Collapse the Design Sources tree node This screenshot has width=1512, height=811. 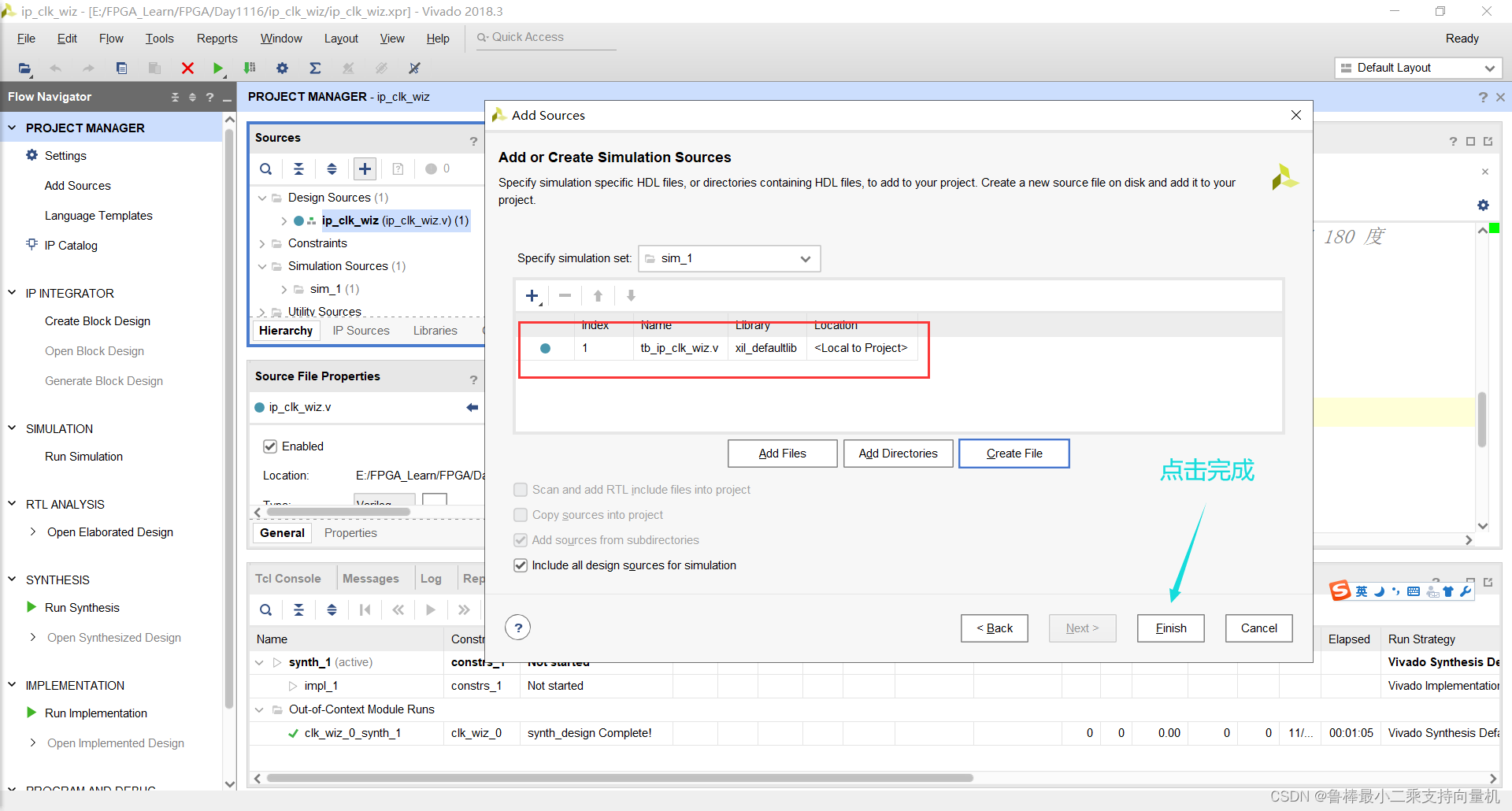[262, 198]
